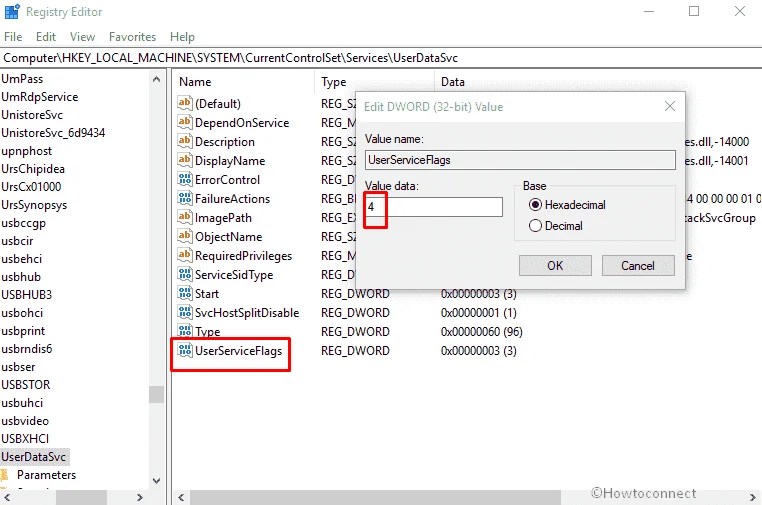
Task: Click the Parameters folder icon in tree
Action: 5,474
